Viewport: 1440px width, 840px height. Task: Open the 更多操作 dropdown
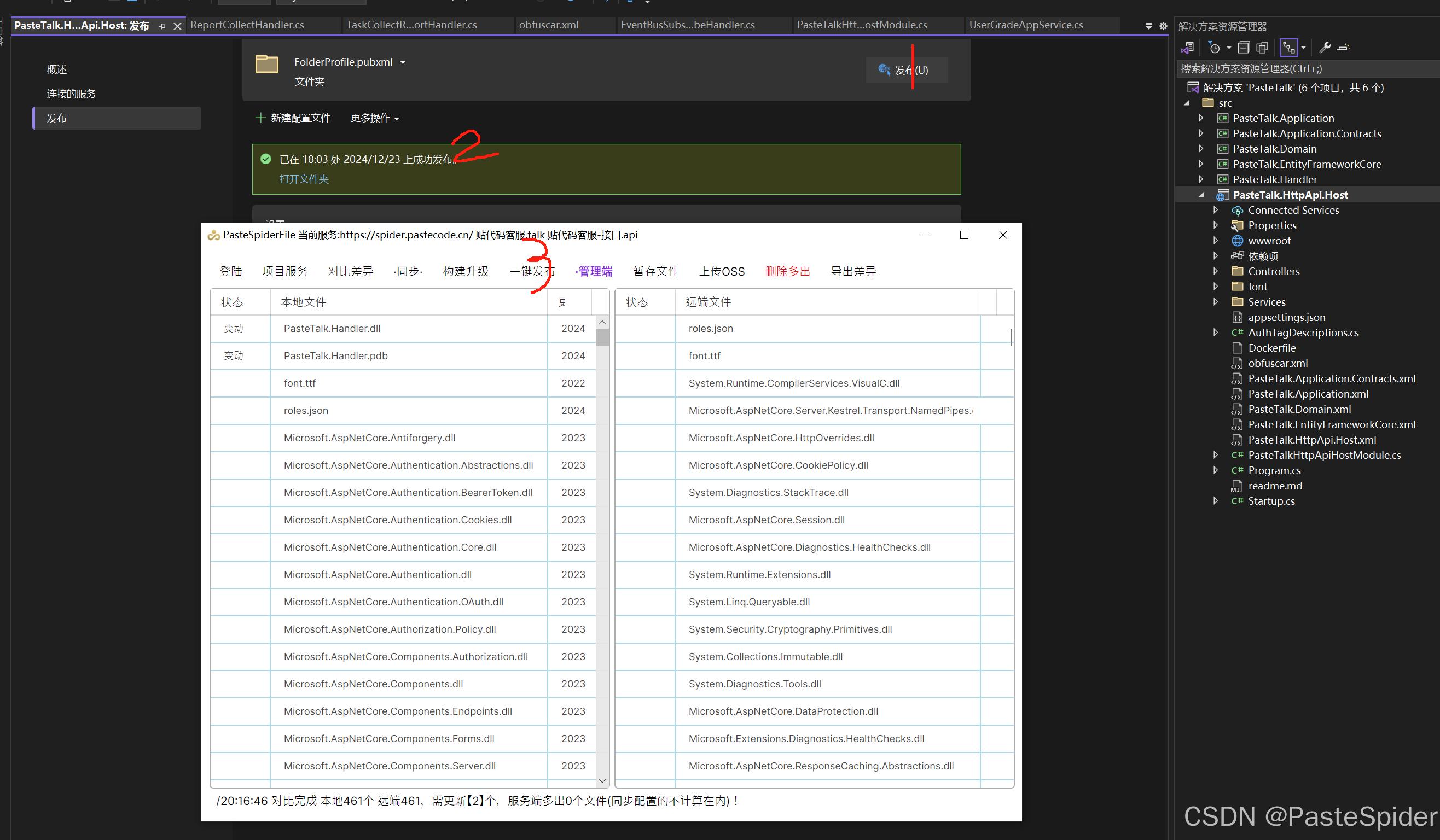click(375, 118)
